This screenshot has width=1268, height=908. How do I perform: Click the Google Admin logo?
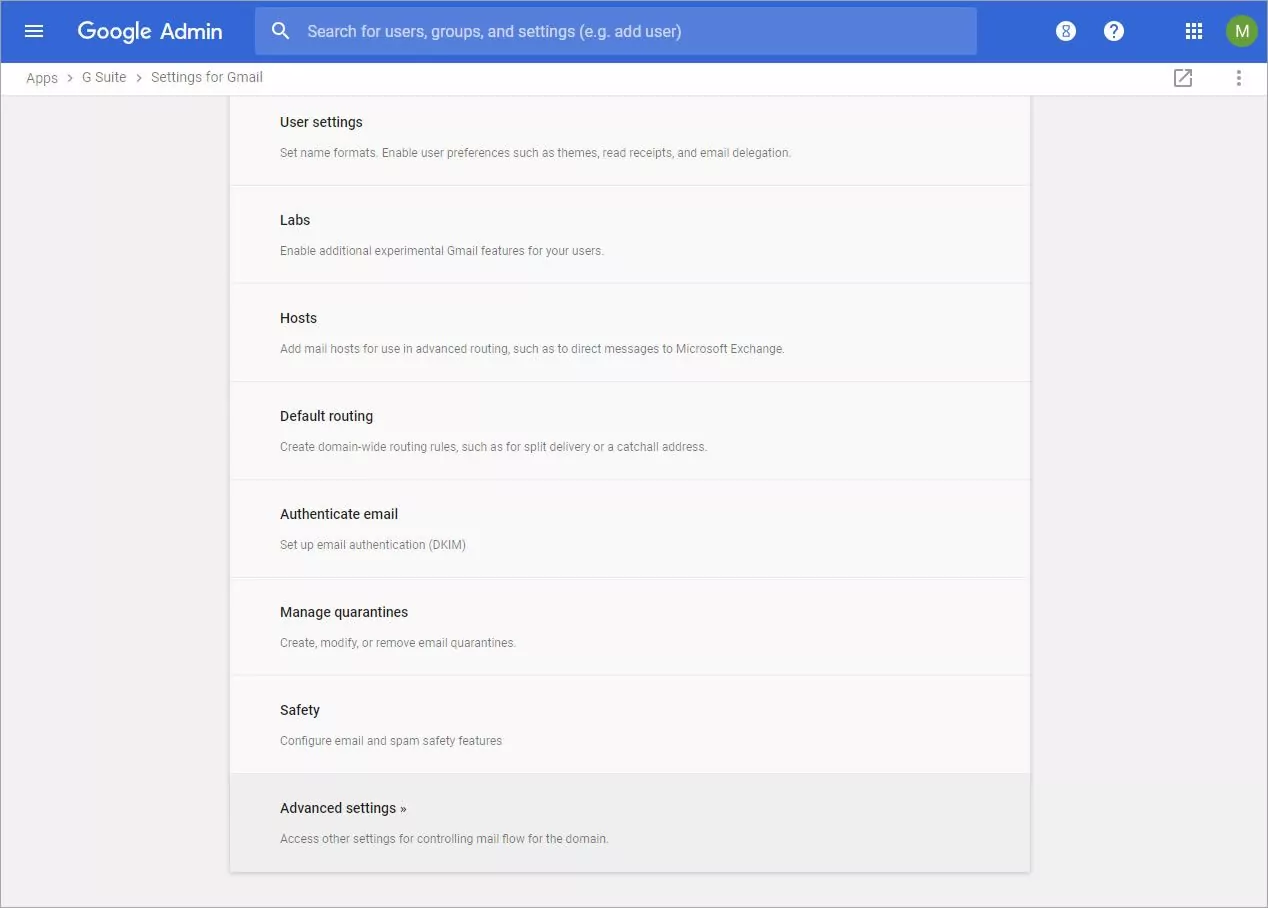(x=150, y=31)
